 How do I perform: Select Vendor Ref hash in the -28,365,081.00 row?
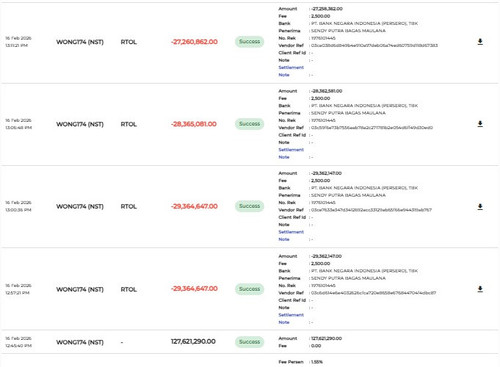click(372, 128)
